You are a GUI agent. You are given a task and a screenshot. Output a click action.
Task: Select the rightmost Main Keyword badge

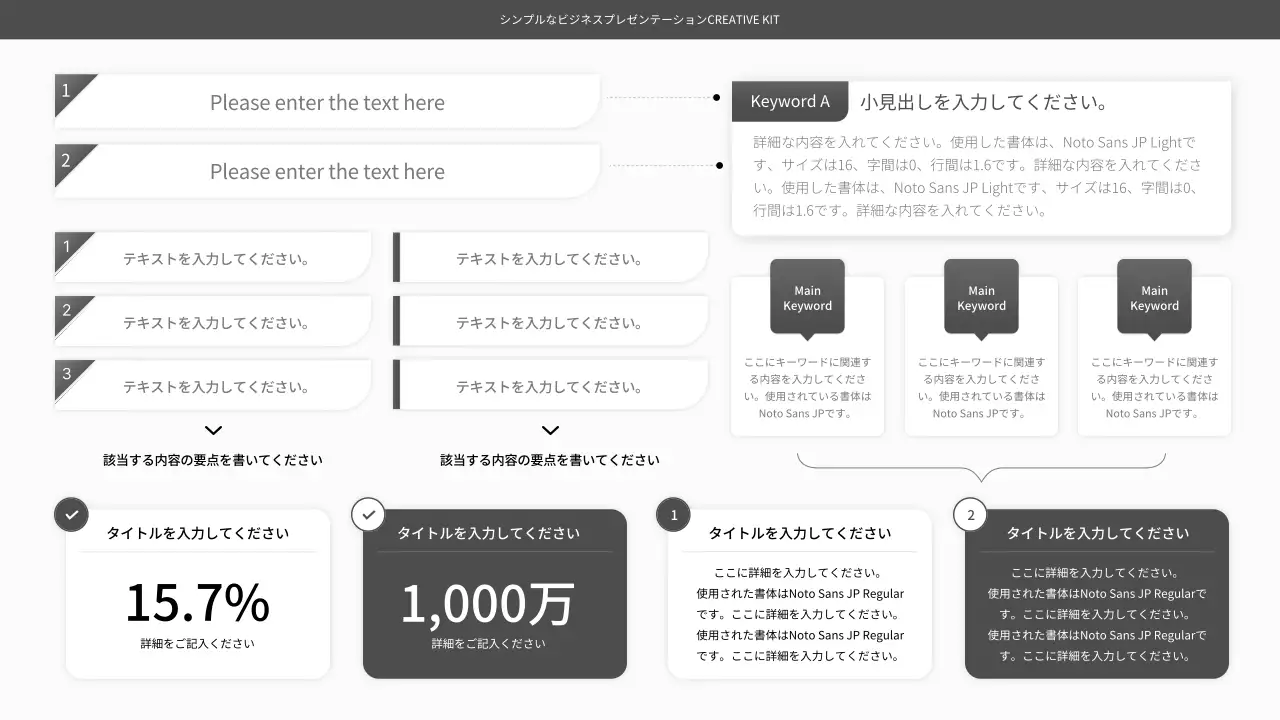[1153, 297]
